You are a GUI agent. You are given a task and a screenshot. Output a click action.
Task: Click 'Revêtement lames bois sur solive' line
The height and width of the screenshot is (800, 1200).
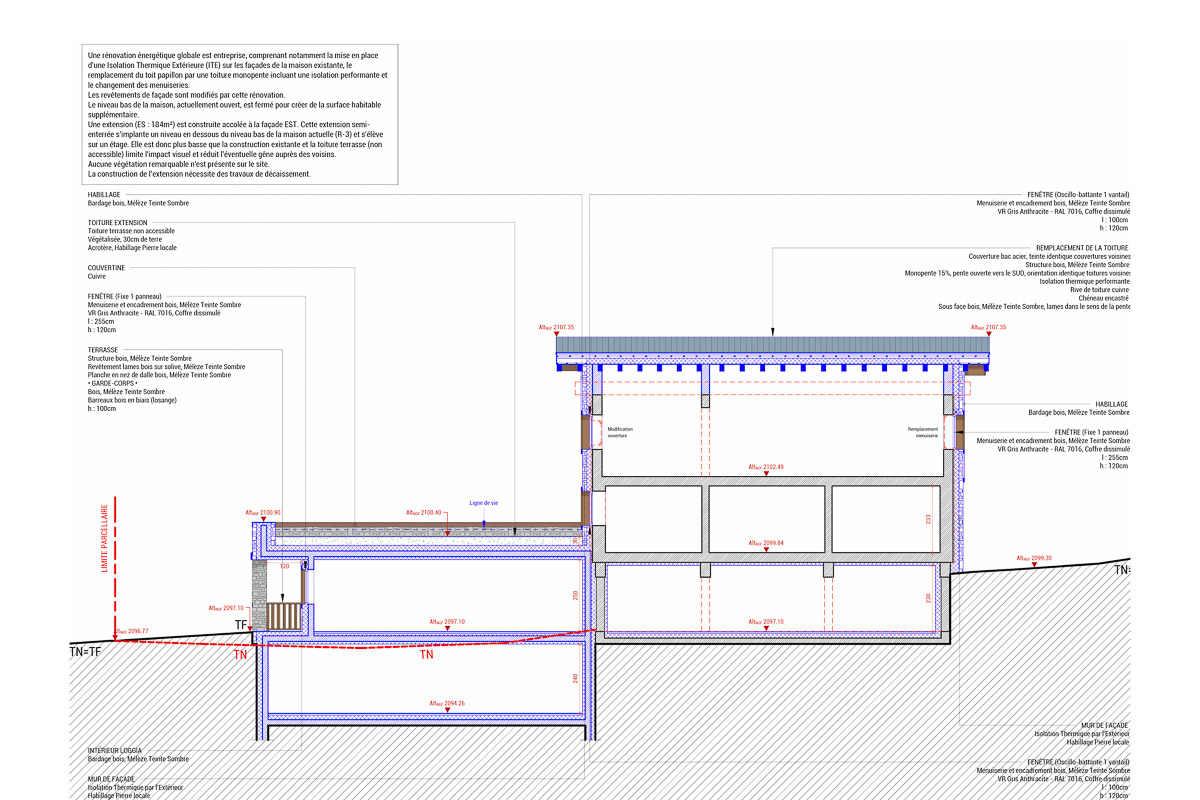166,367
